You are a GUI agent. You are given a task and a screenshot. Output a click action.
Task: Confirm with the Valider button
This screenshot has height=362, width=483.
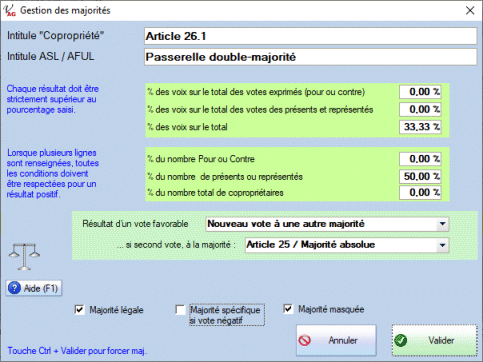tap(435, 340)
